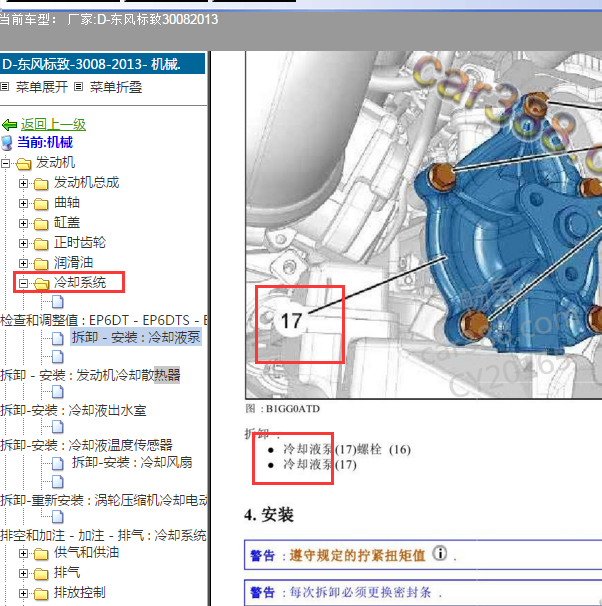
Task: Click document icon above 冷却液出水室 entry
Action: click(x=58, y=392)
